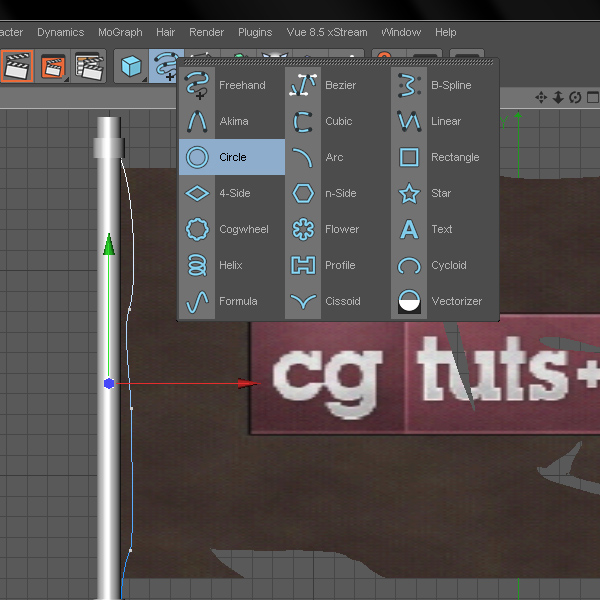The image size is (600, 600).
Task: Click the popup menu grip bar
Action: coord(339,62)
